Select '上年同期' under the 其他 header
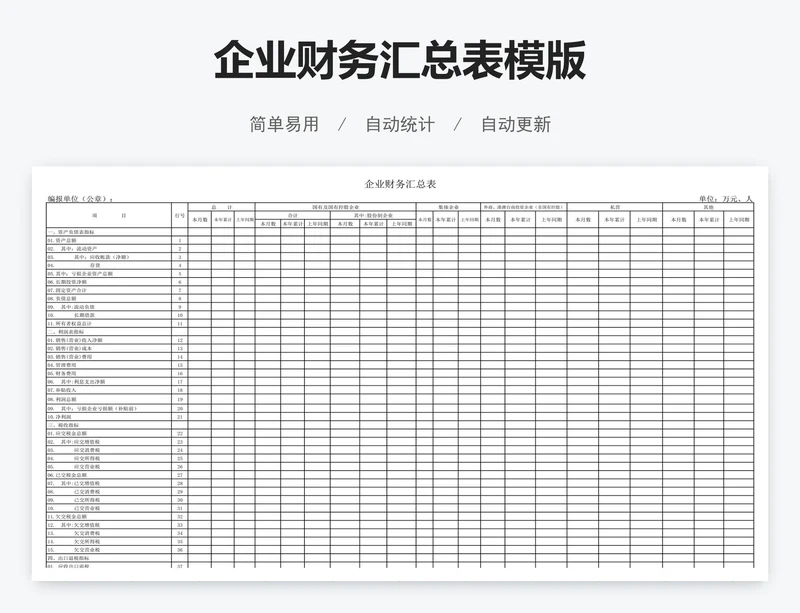Viewport: 800px width, 613px height. click(738, 219)
